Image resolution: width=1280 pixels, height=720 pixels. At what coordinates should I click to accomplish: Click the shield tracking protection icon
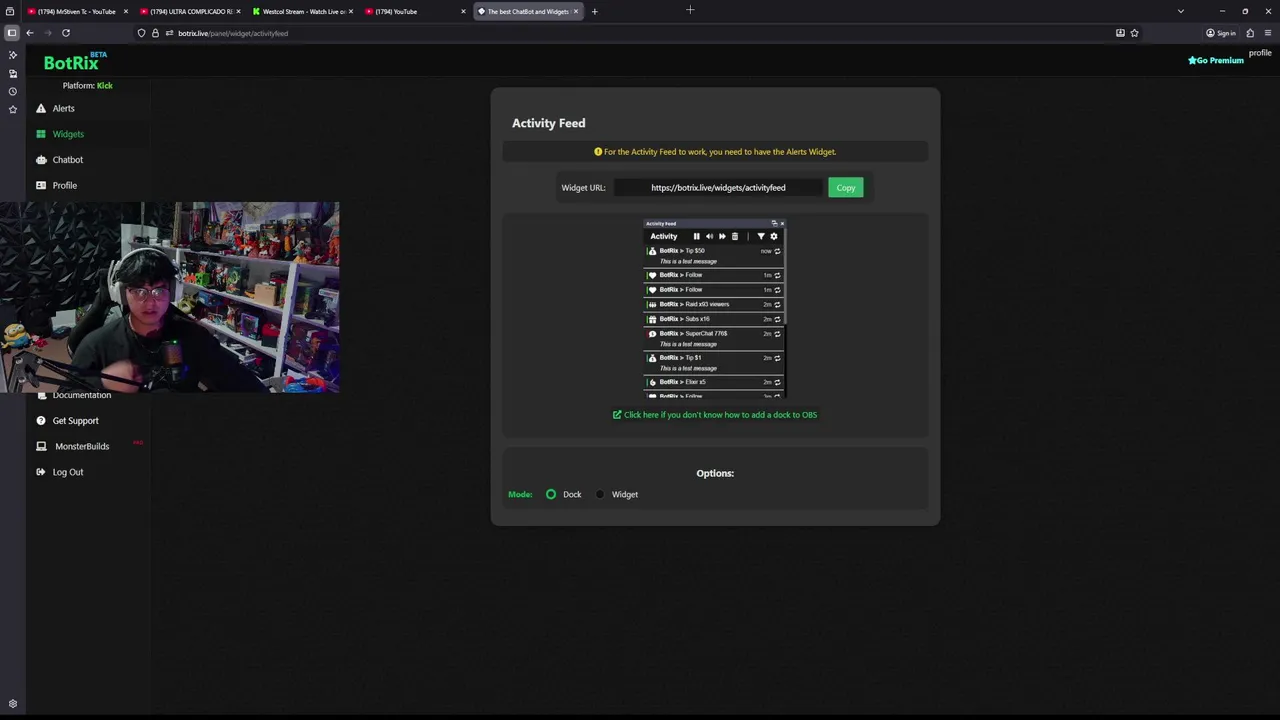point(141,33)
